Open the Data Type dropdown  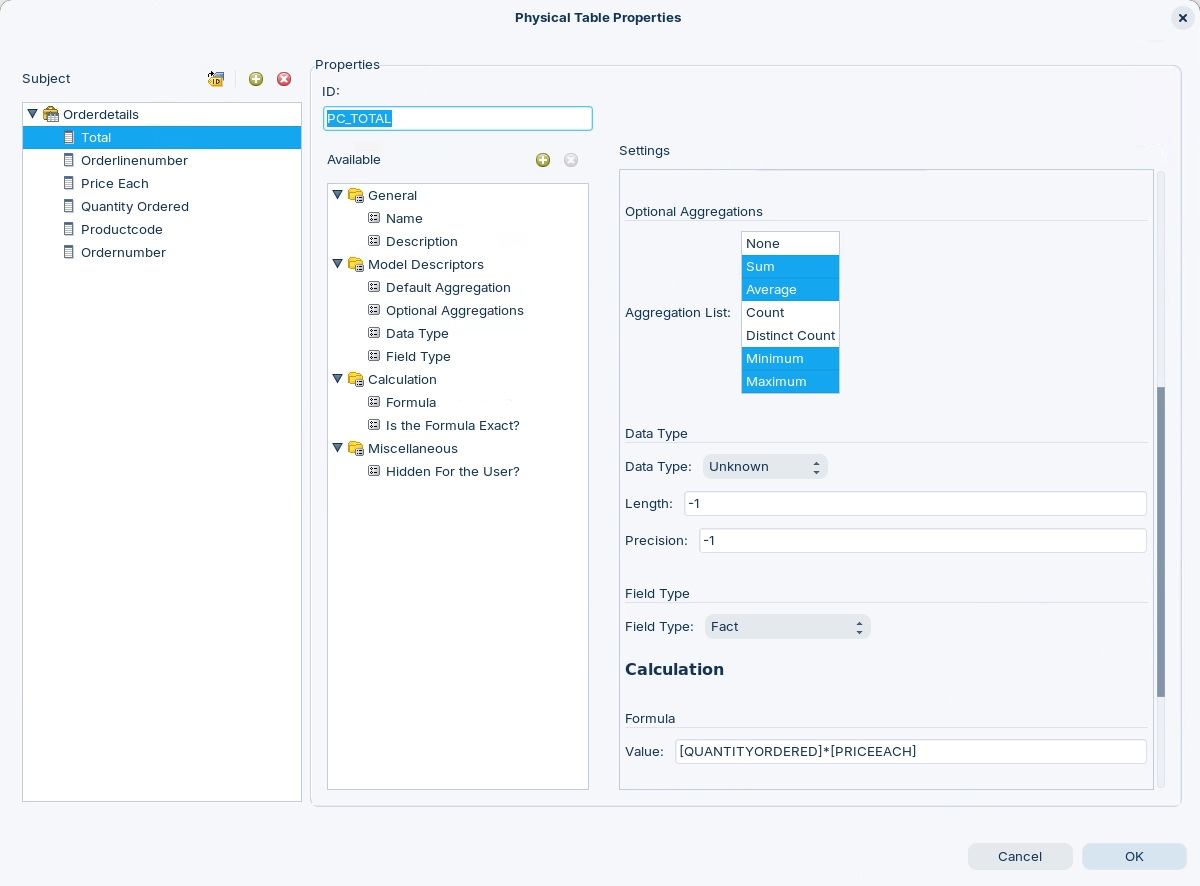765,467
